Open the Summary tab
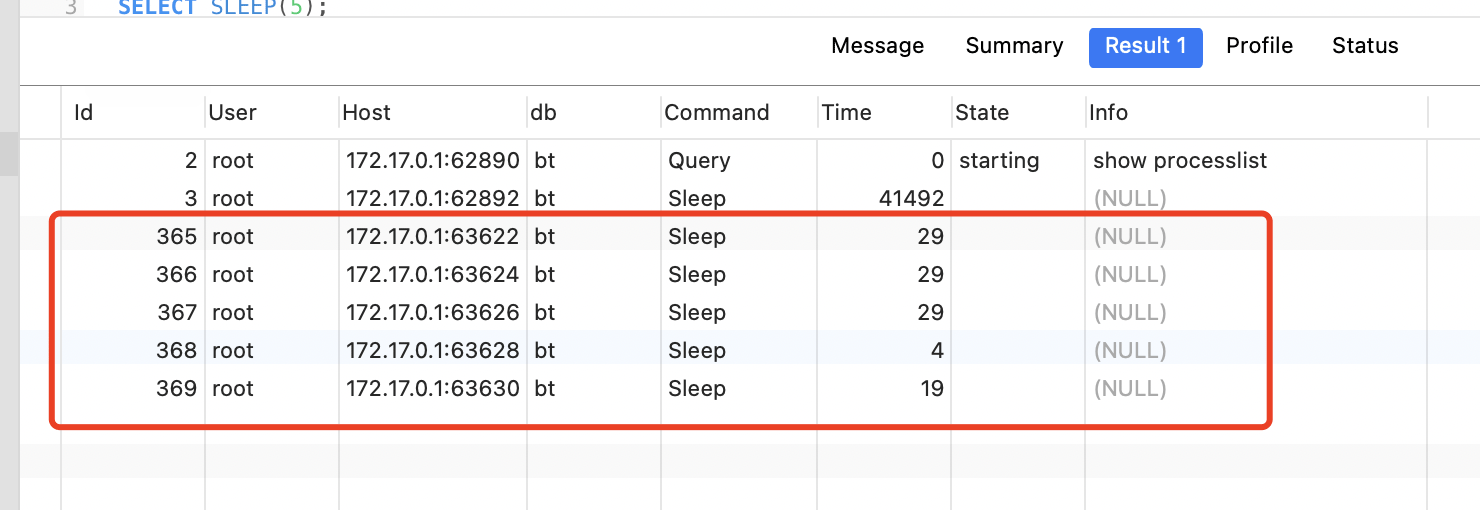The image size is (1480, 510). click(x=1014, y=46)
